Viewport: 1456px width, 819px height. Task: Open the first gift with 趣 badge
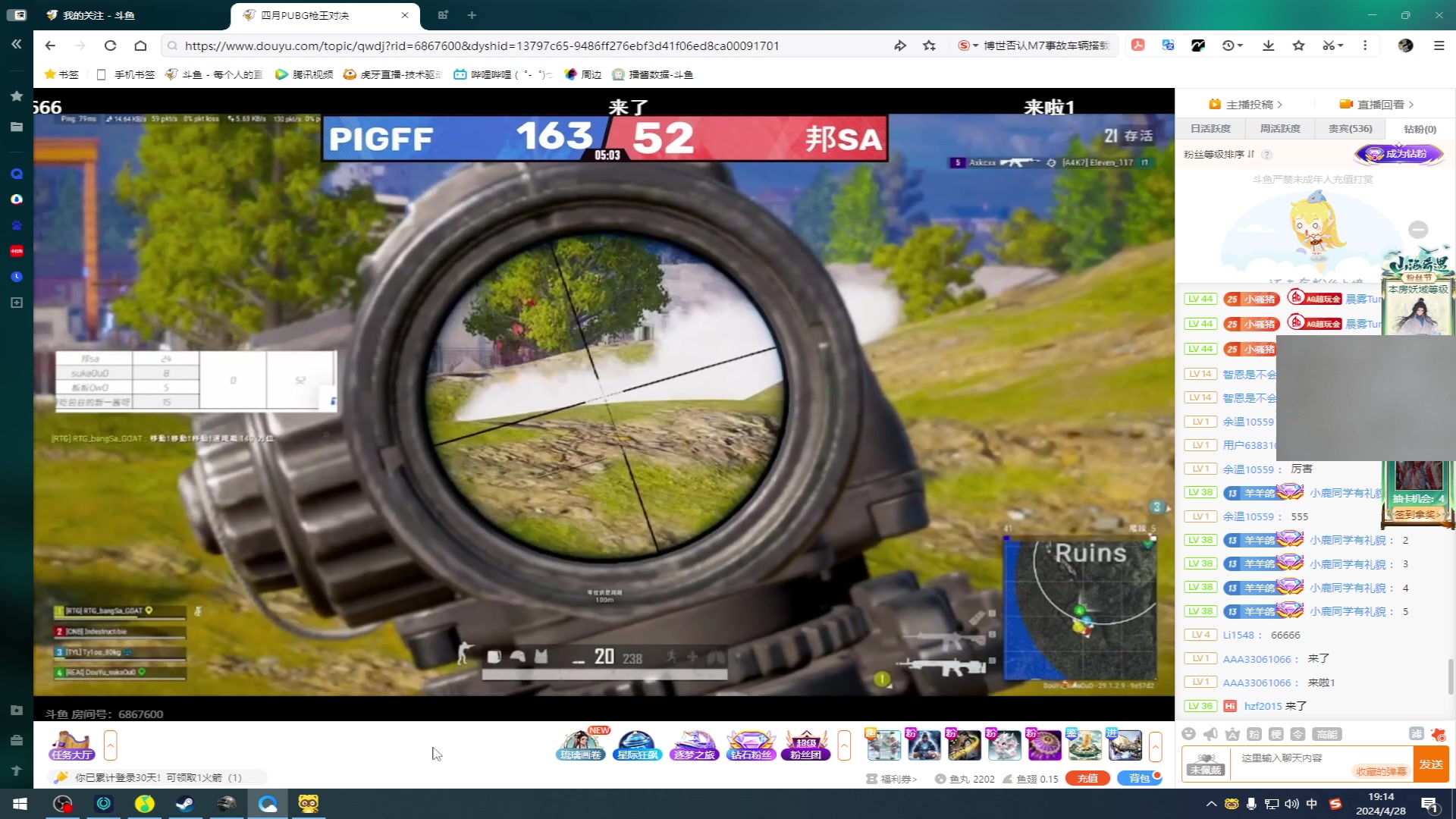(x=883, y=745)
